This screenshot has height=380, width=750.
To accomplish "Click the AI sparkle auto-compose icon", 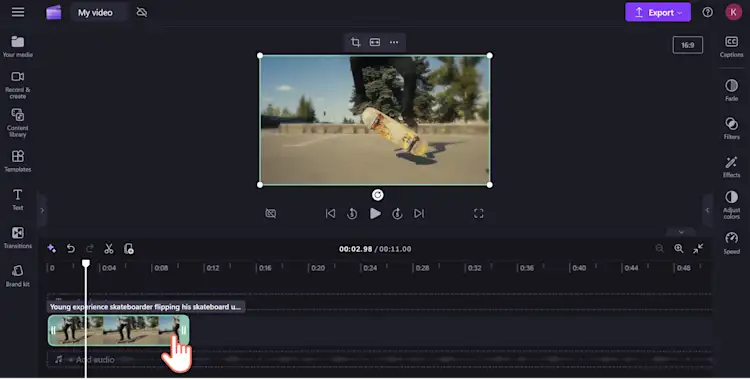I will tap(52, 248).
